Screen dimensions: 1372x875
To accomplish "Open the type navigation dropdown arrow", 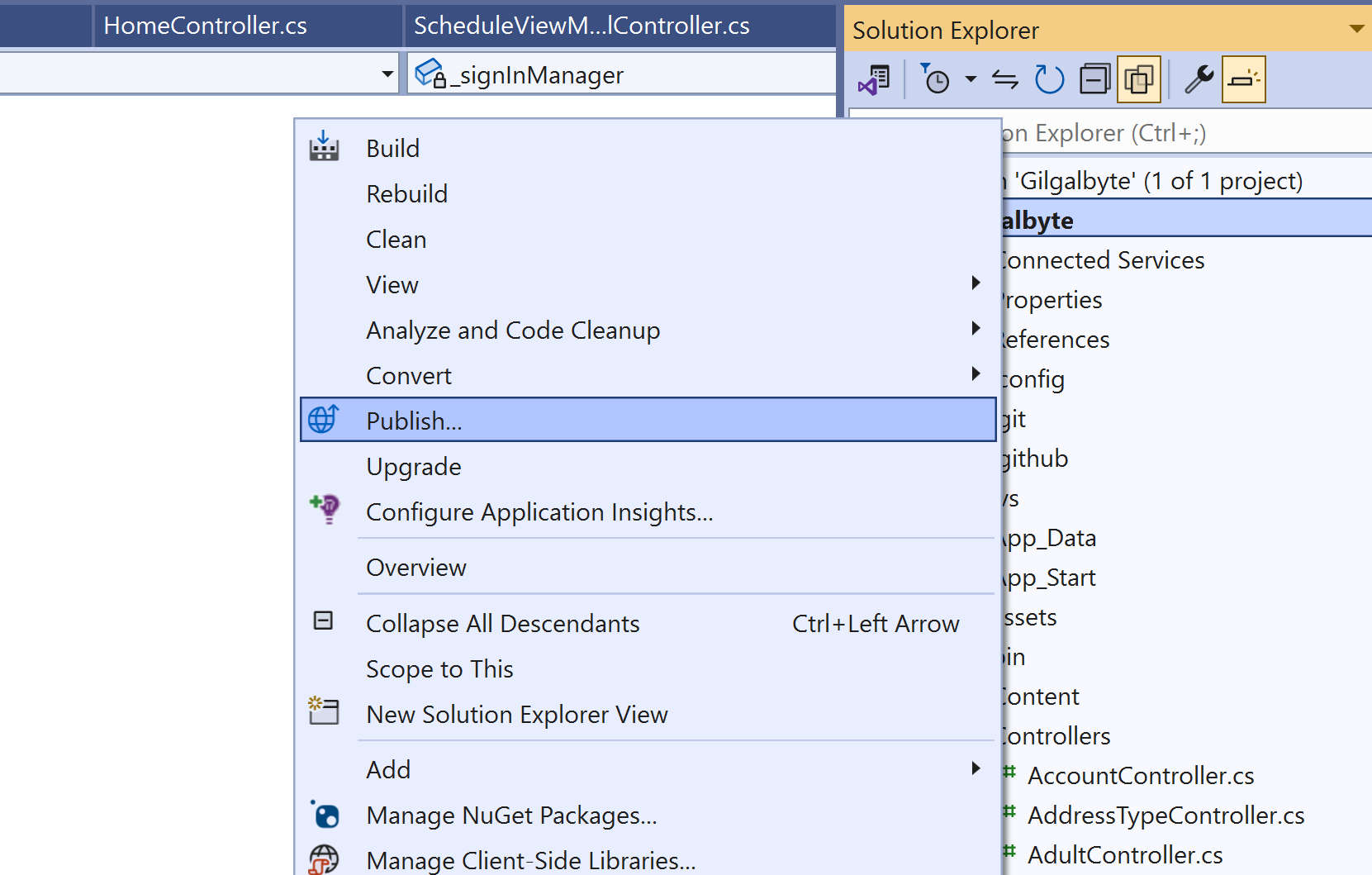I will (x=387, y=74).
